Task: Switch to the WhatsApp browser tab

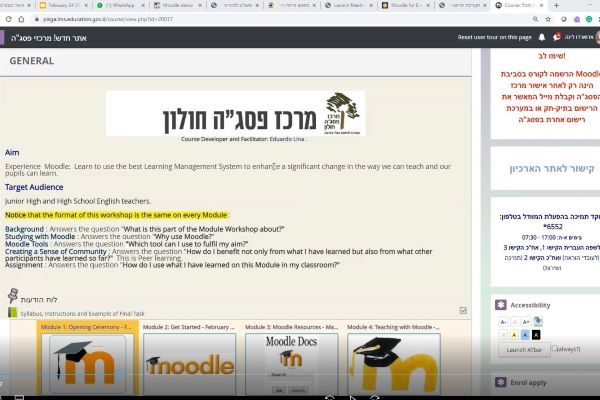Action: 121,5
